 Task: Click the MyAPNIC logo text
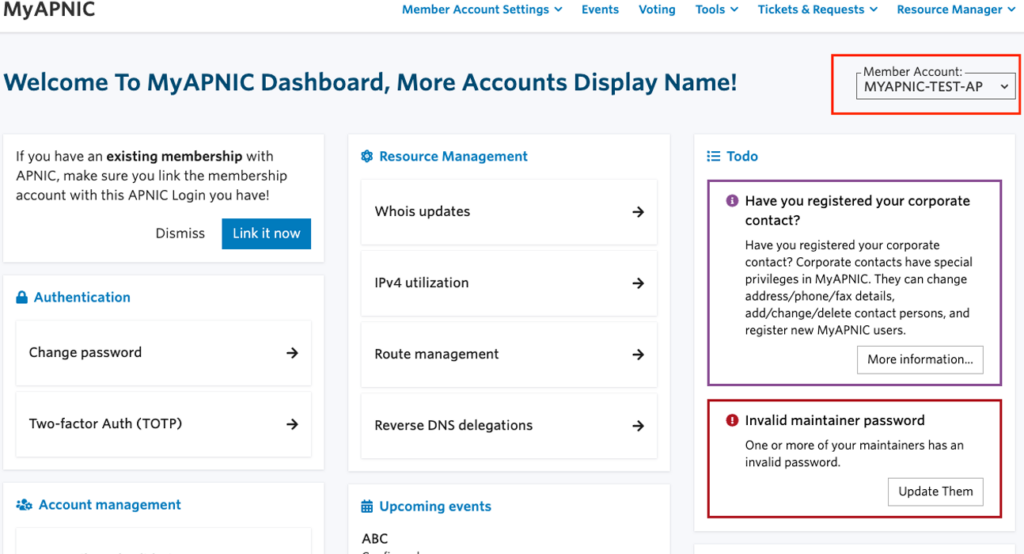pos(50,10)
